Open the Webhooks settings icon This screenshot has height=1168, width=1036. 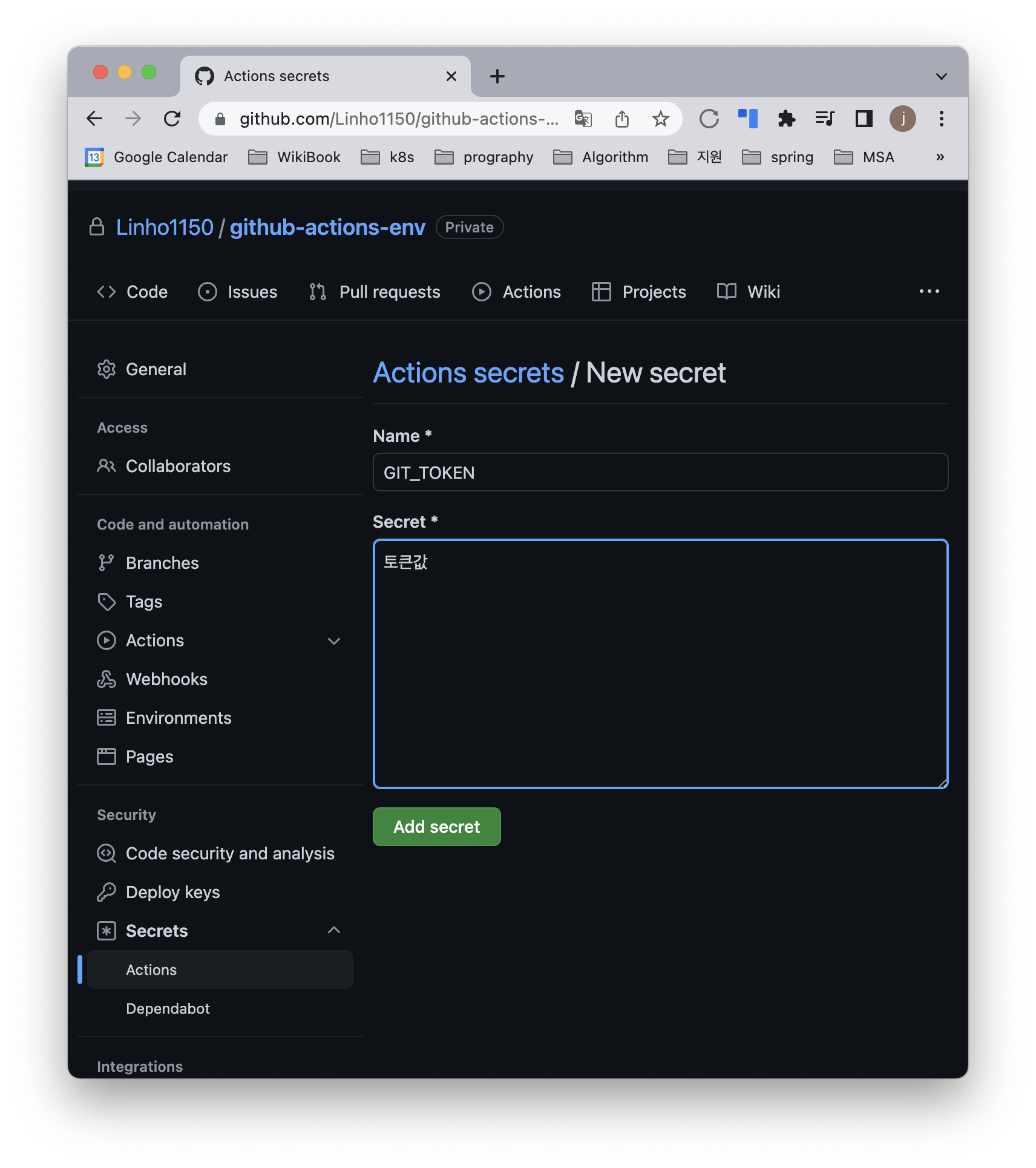click(107, 679)
